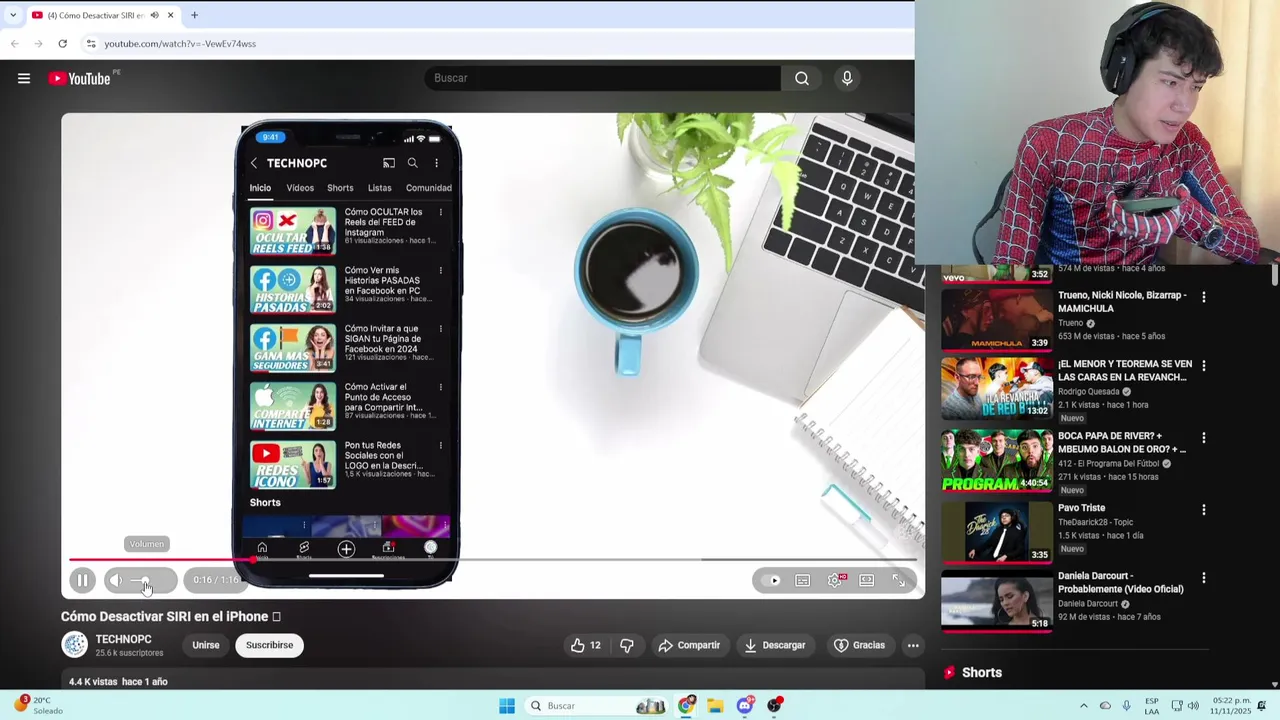Close the Cómo Desactivar SIRI tab

pos(170,15)
